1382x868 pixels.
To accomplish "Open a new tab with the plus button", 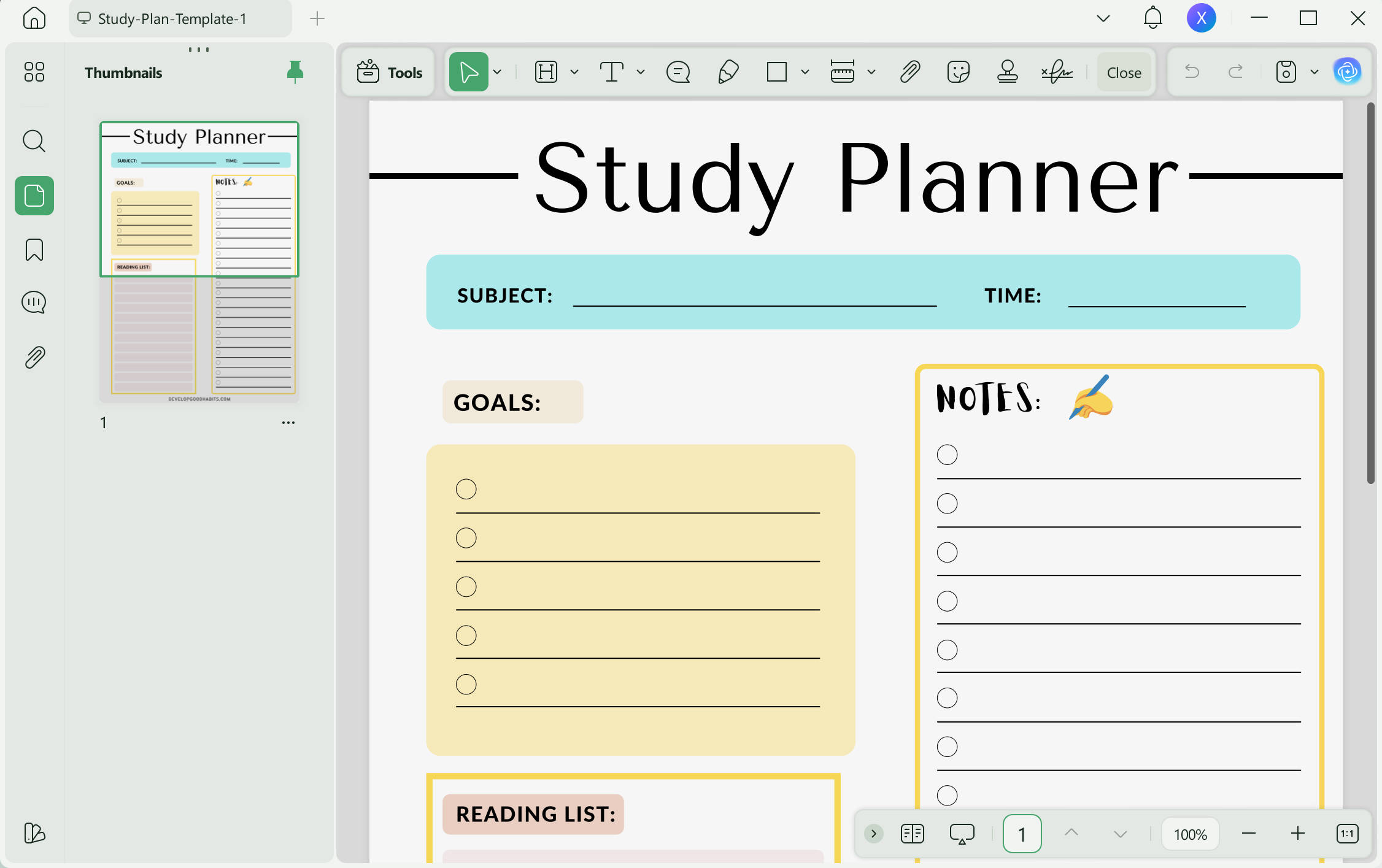I will (x=317, y=18).
